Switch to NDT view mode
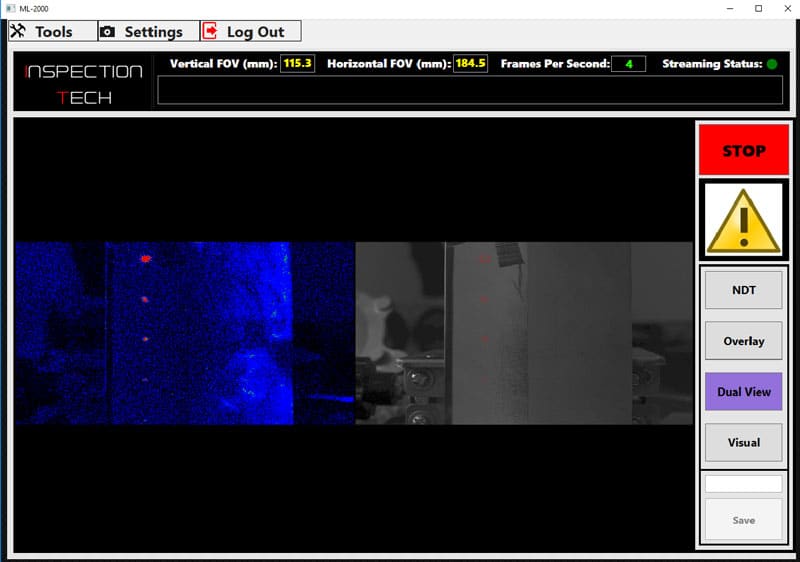The image size is (800, 562). coord(743,290)
